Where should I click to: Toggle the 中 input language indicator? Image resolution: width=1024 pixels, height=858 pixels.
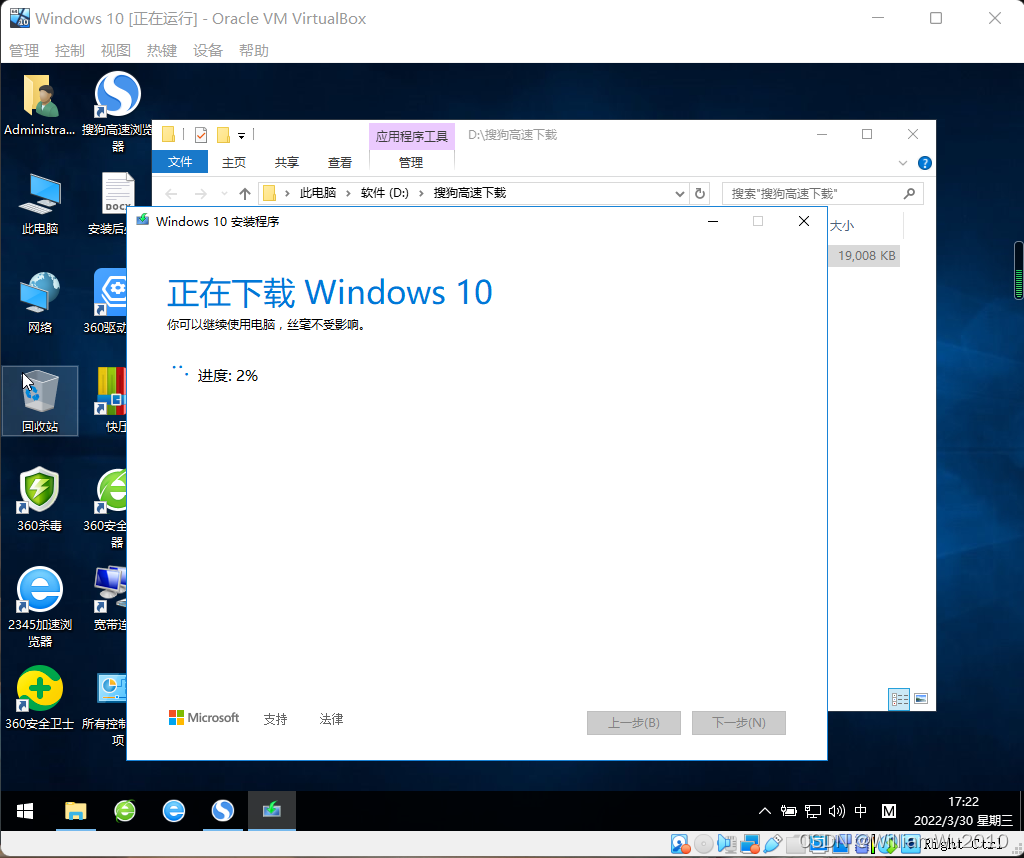click(861, 811)
